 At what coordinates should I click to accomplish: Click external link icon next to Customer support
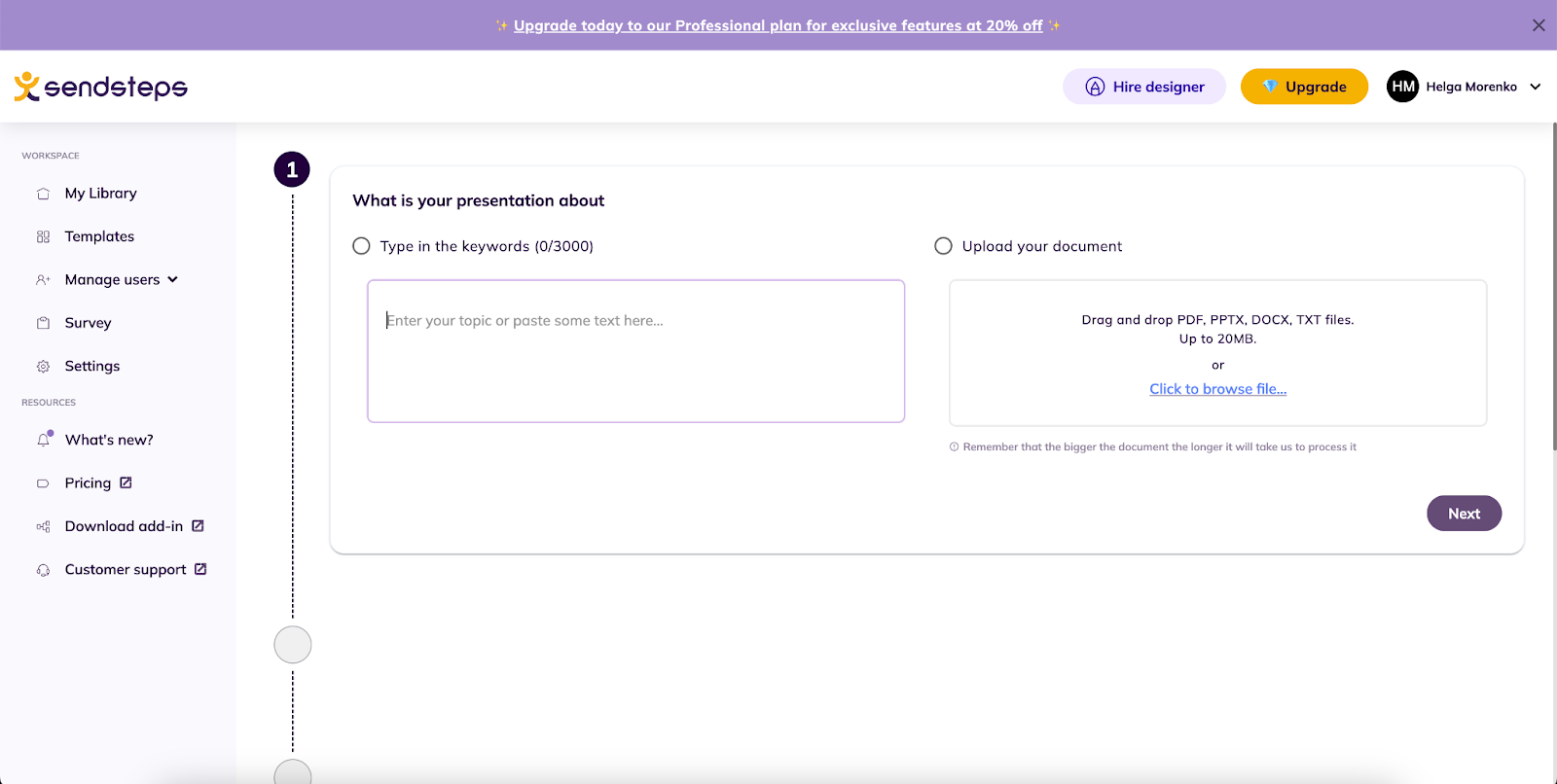pyautogui.click(x=200, y=569)
